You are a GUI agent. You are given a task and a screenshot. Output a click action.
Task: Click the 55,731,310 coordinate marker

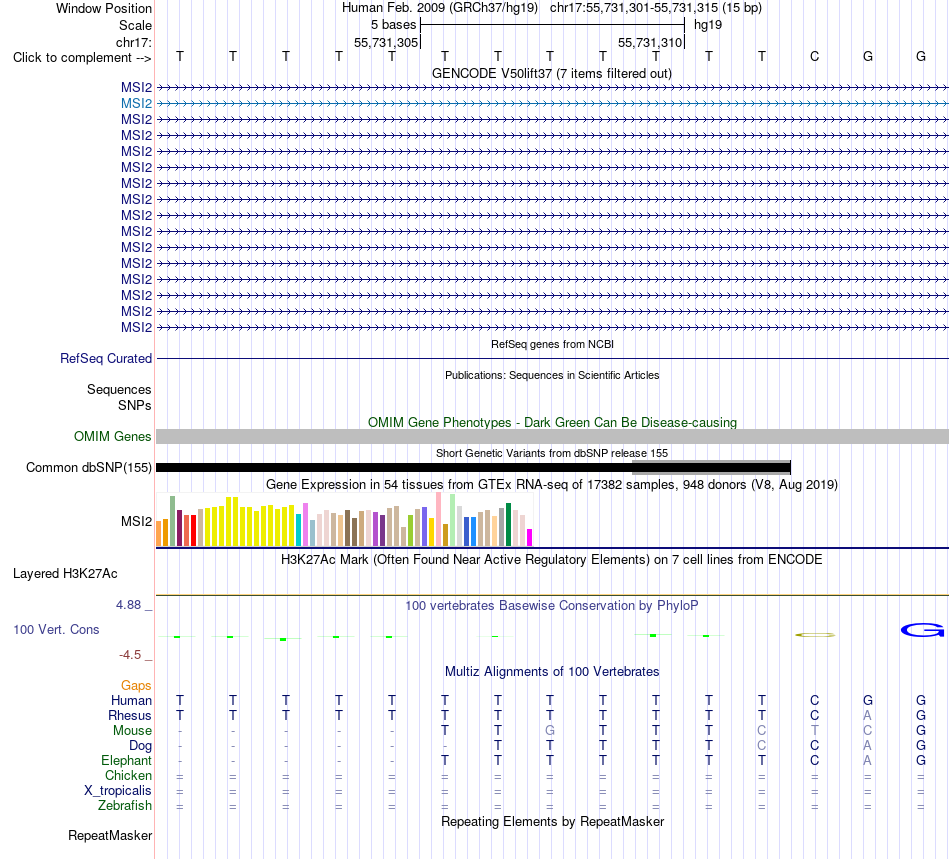pos(650,42)
